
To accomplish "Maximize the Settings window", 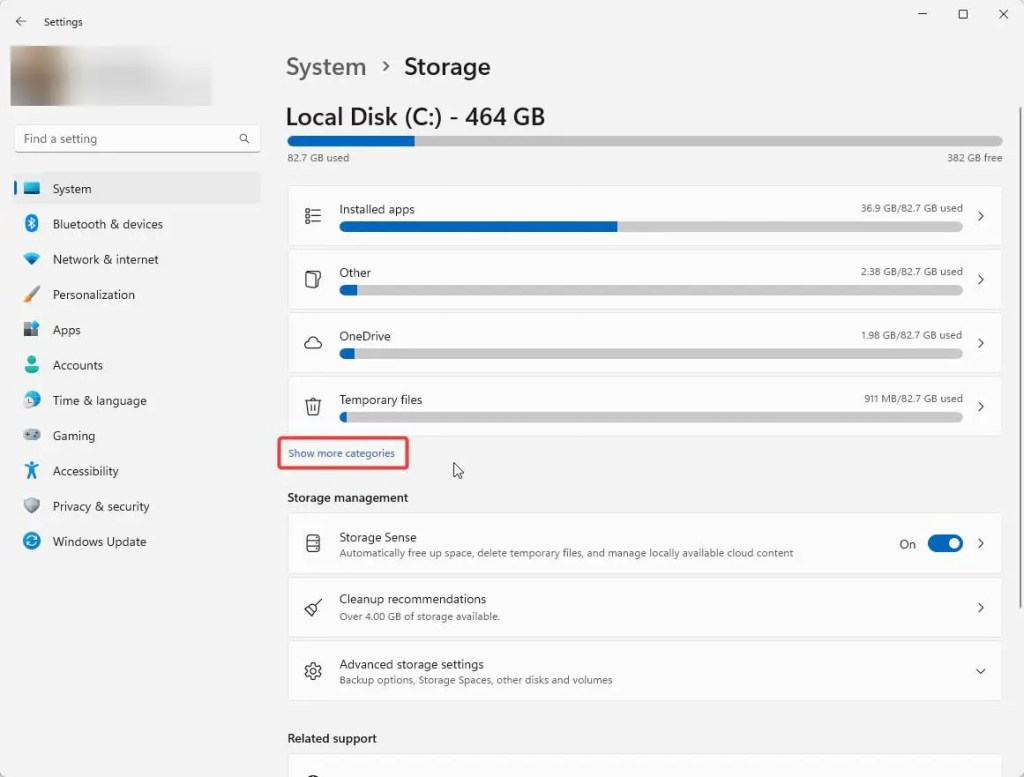I will (x=963, y=14).
